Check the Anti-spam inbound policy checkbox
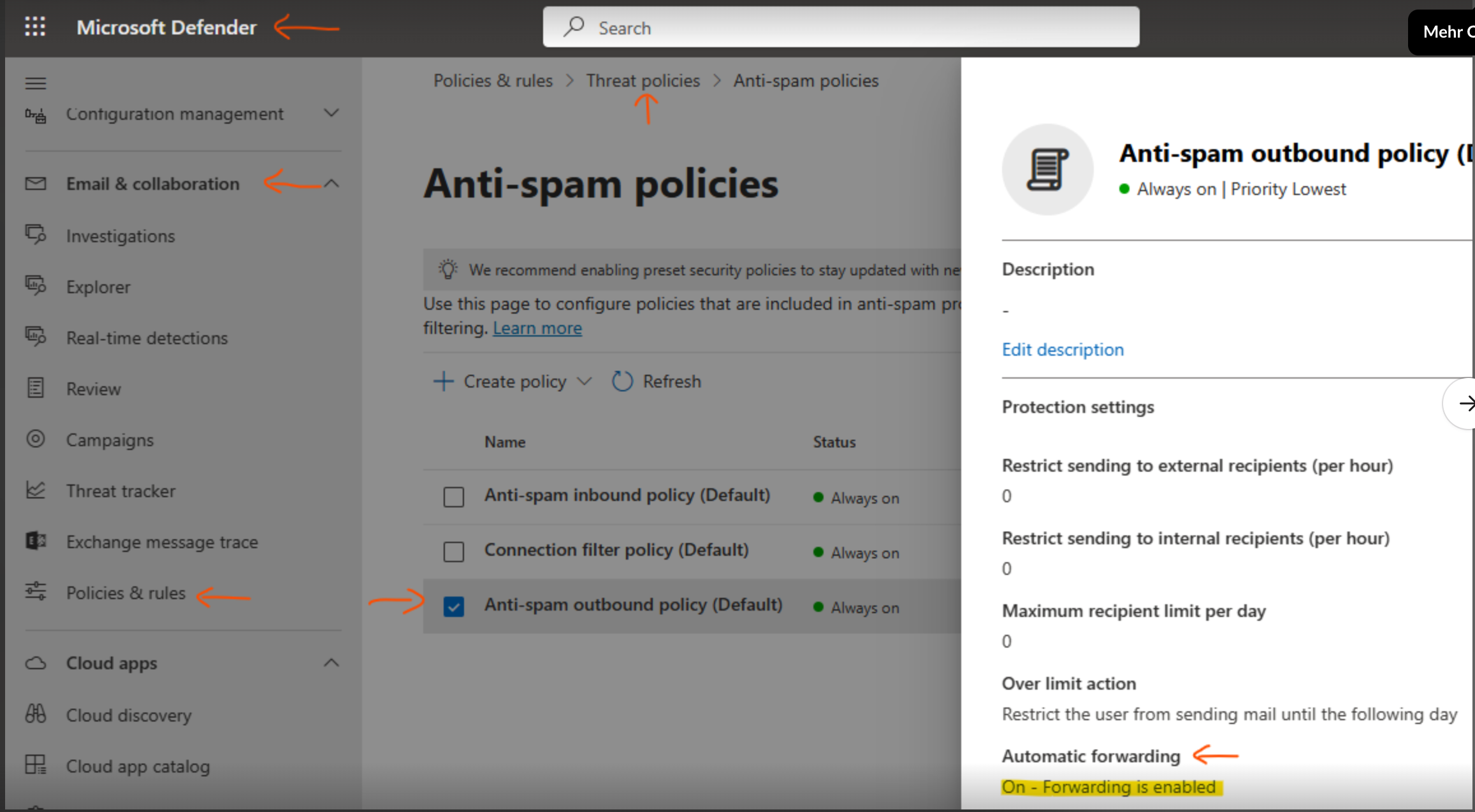 [x=454, y=497]
